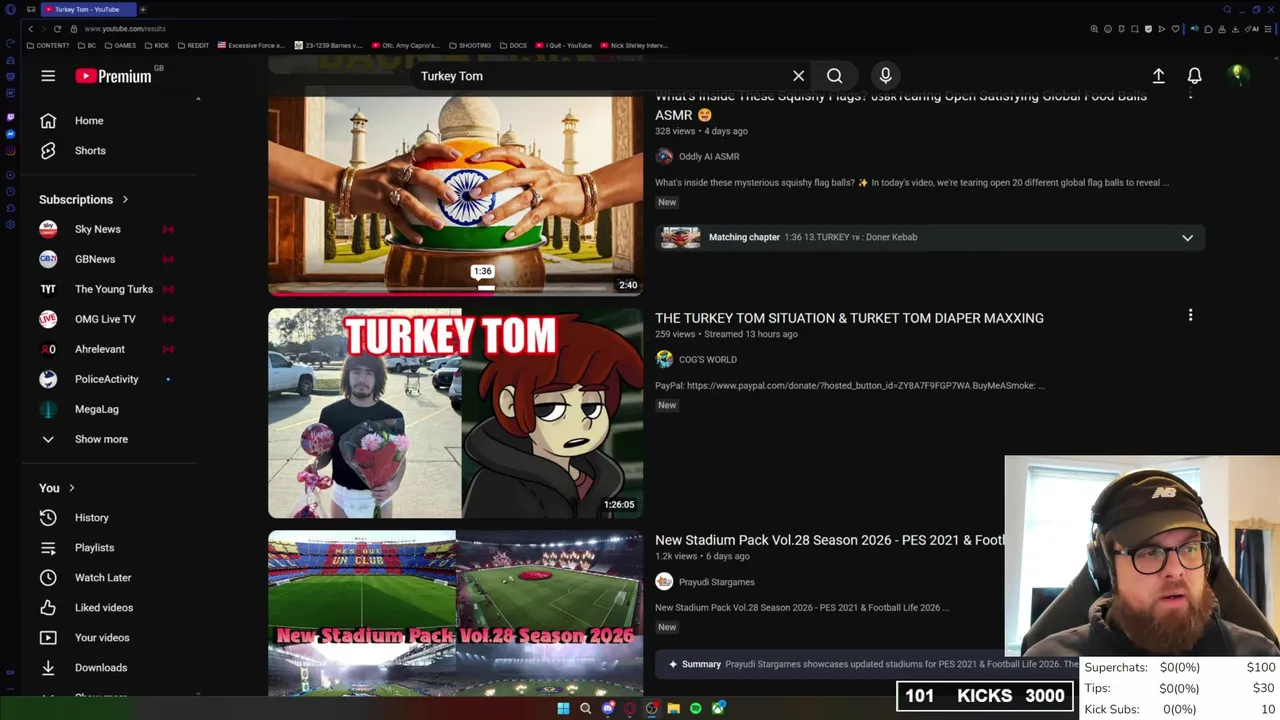The height and width of the screenshot is (720, 1280).
Task: Click the magnifier search button
Action: (834, 76)
